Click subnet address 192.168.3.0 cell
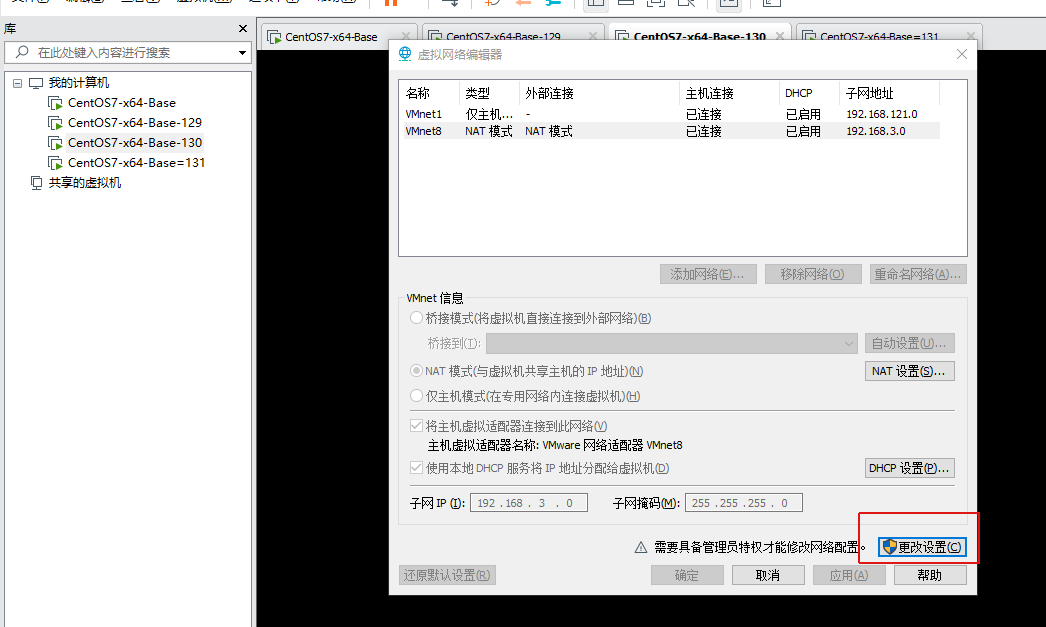This screenshot has height=627, width=1046. [x=876, y=131]
